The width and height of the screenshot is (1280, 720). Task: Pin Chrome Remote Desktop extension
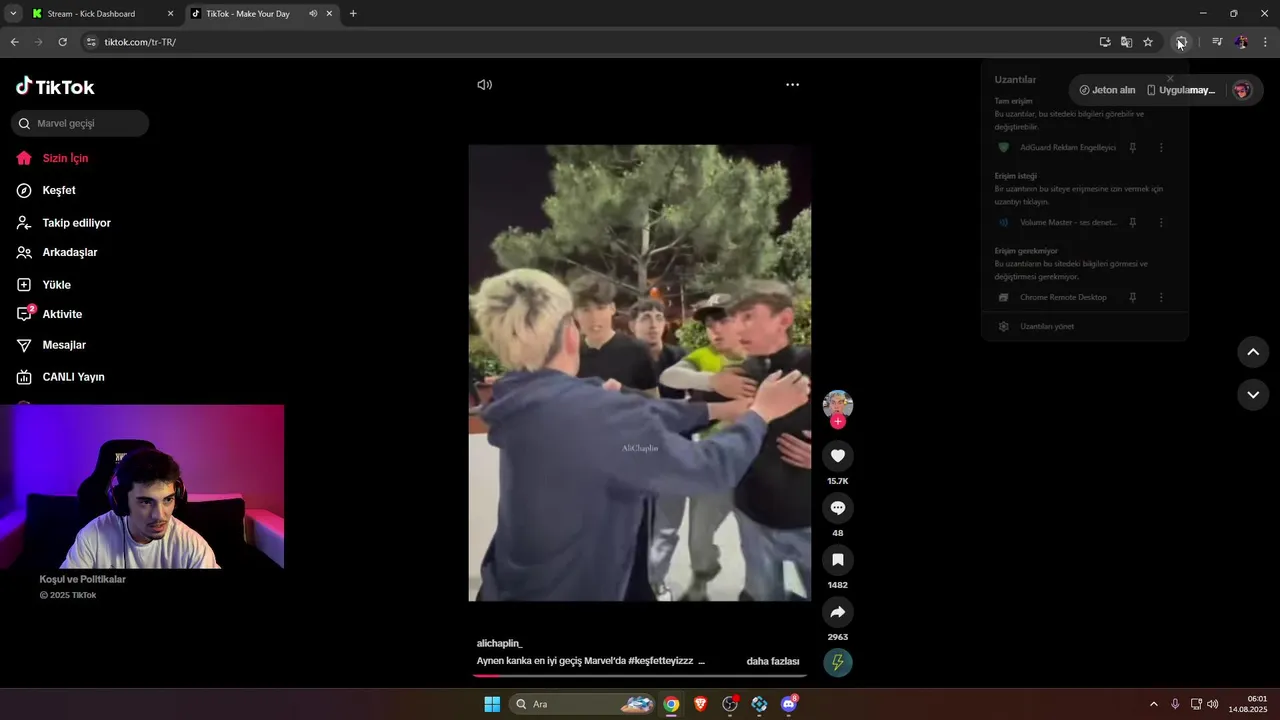(1133, 298)
